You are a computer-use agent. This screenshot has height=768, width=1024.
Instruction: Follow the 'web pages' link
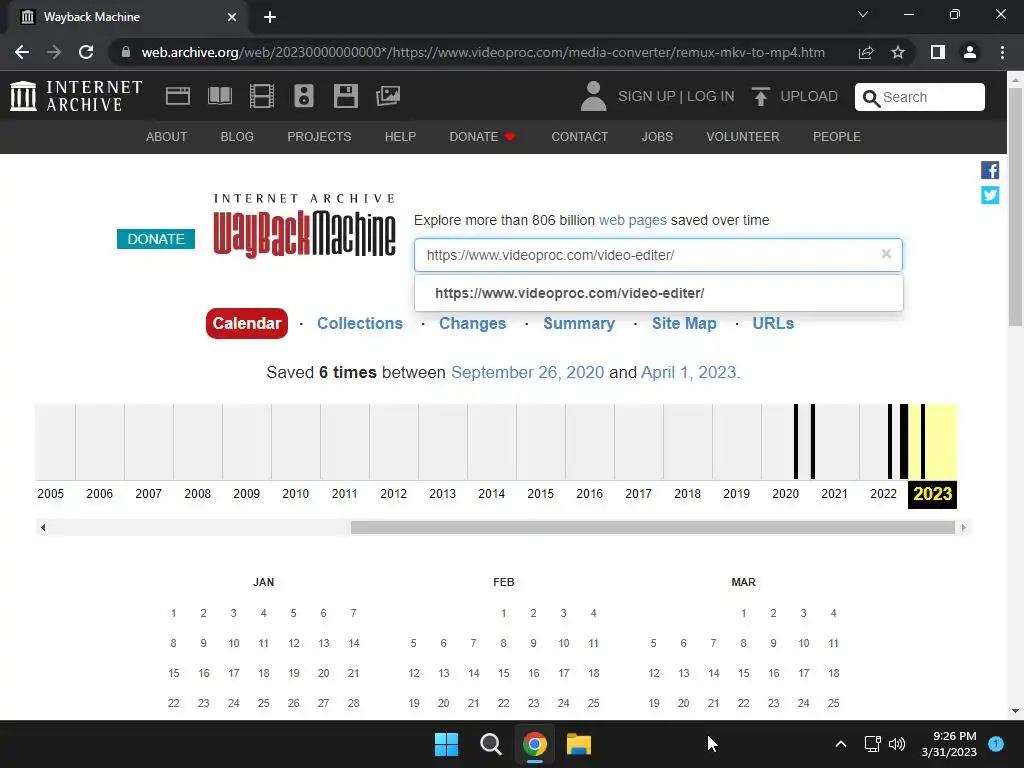tap(633, 220)
